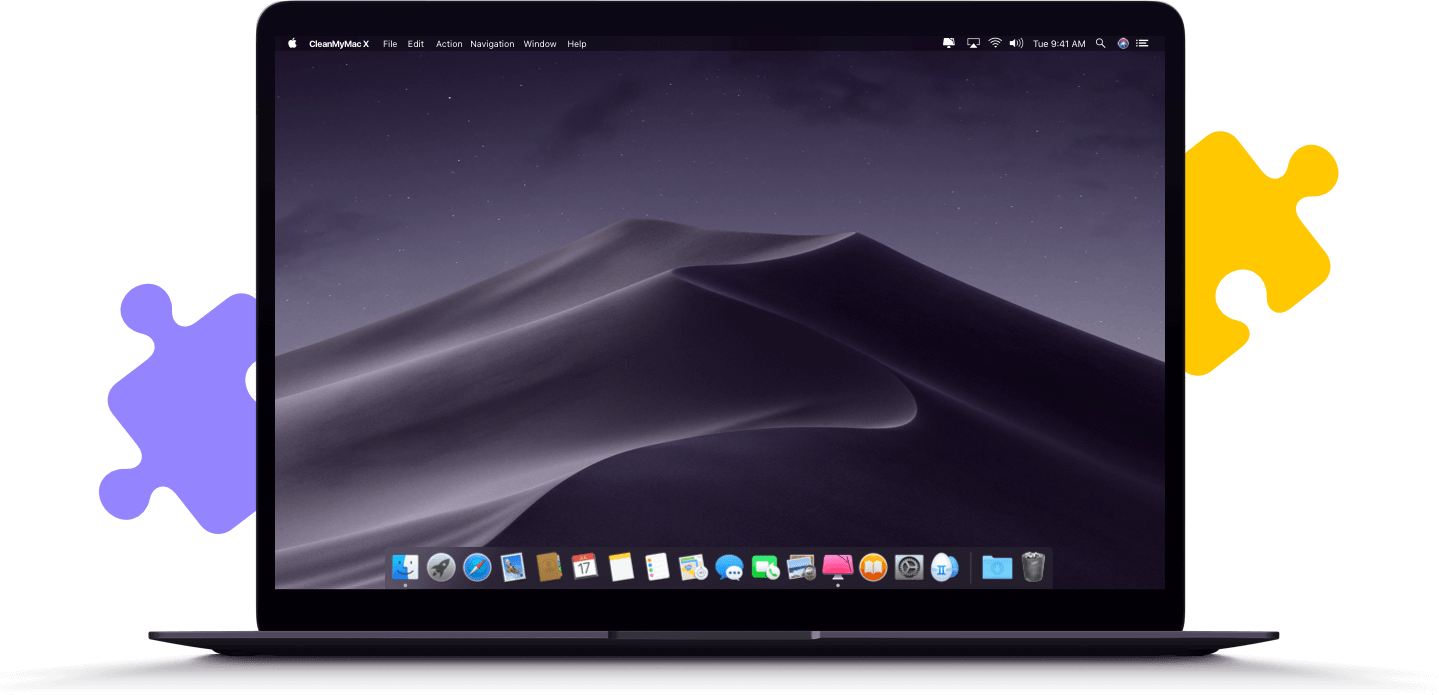The width and height of the screenshot is (1439, 695).
Task: Open CleanMyMac X from the dock
Action: (837, 567)
